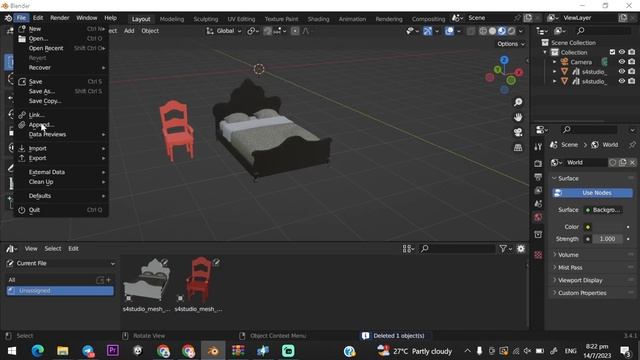Click the new World datablock icon
Screen dimensions: 640x360
tap(622, 162)
